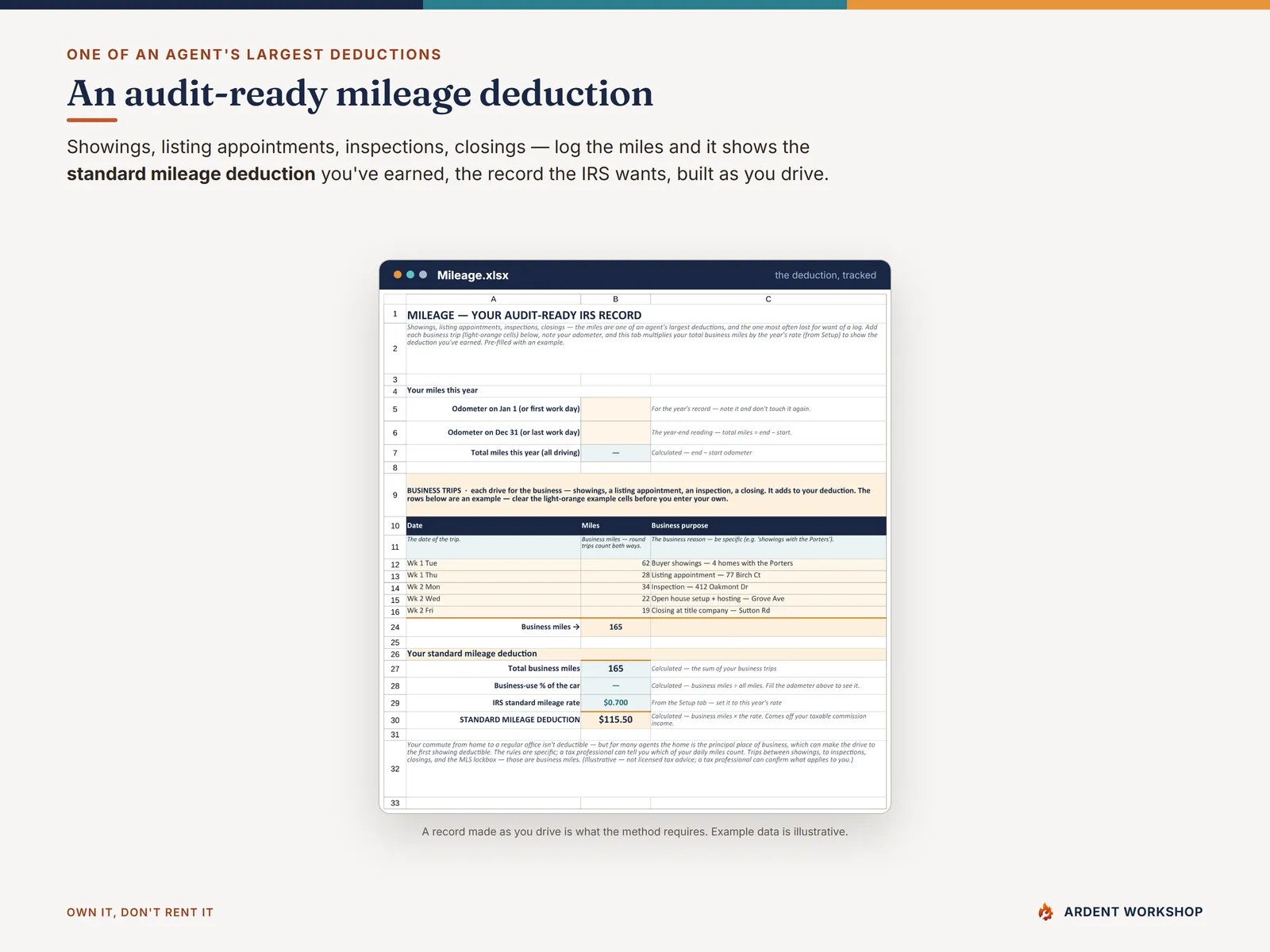
Task: Select column C header
Action: (768, 299)
